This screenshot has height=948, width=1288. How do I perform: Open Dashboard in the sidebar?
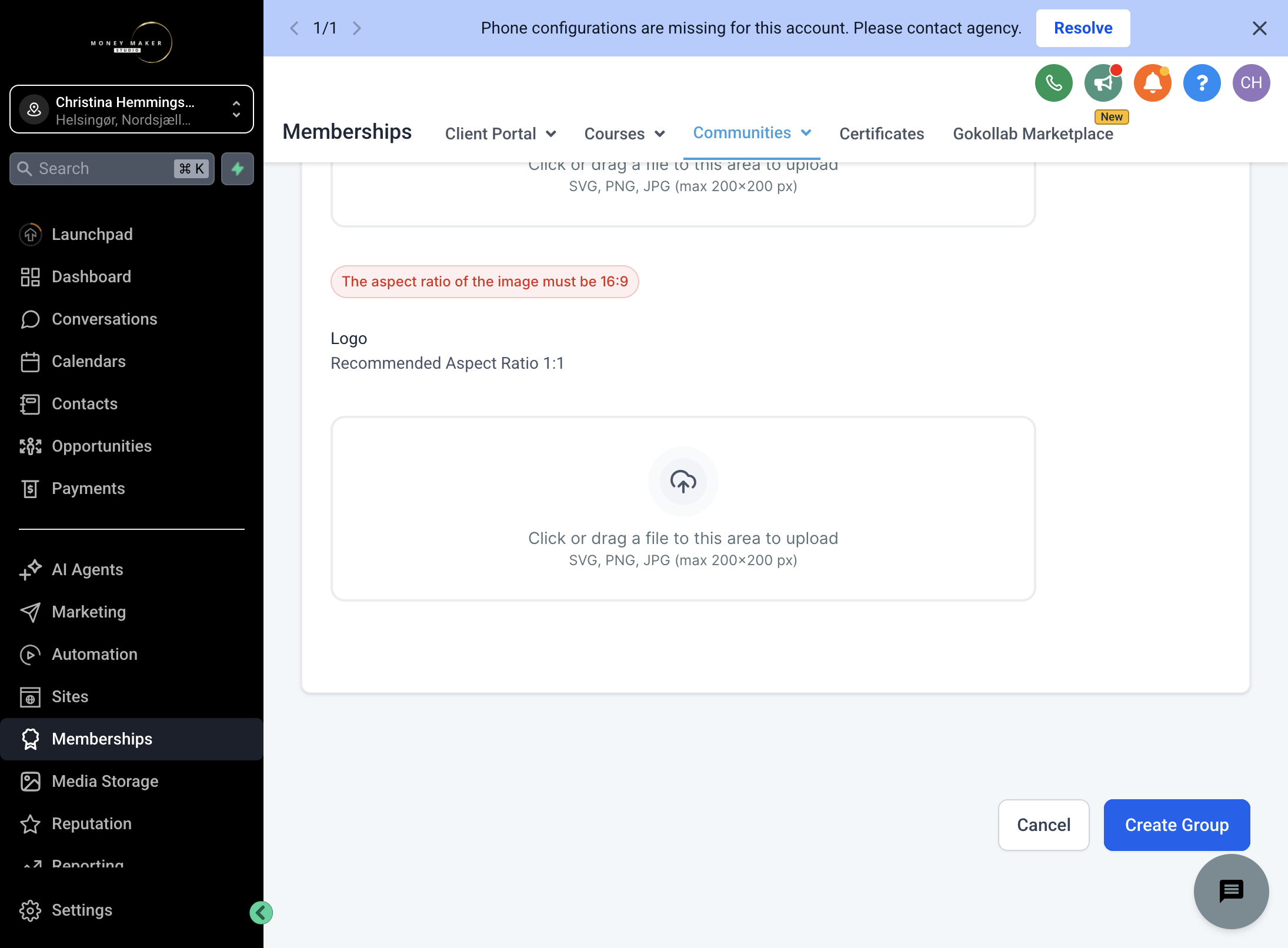[132, 276]
